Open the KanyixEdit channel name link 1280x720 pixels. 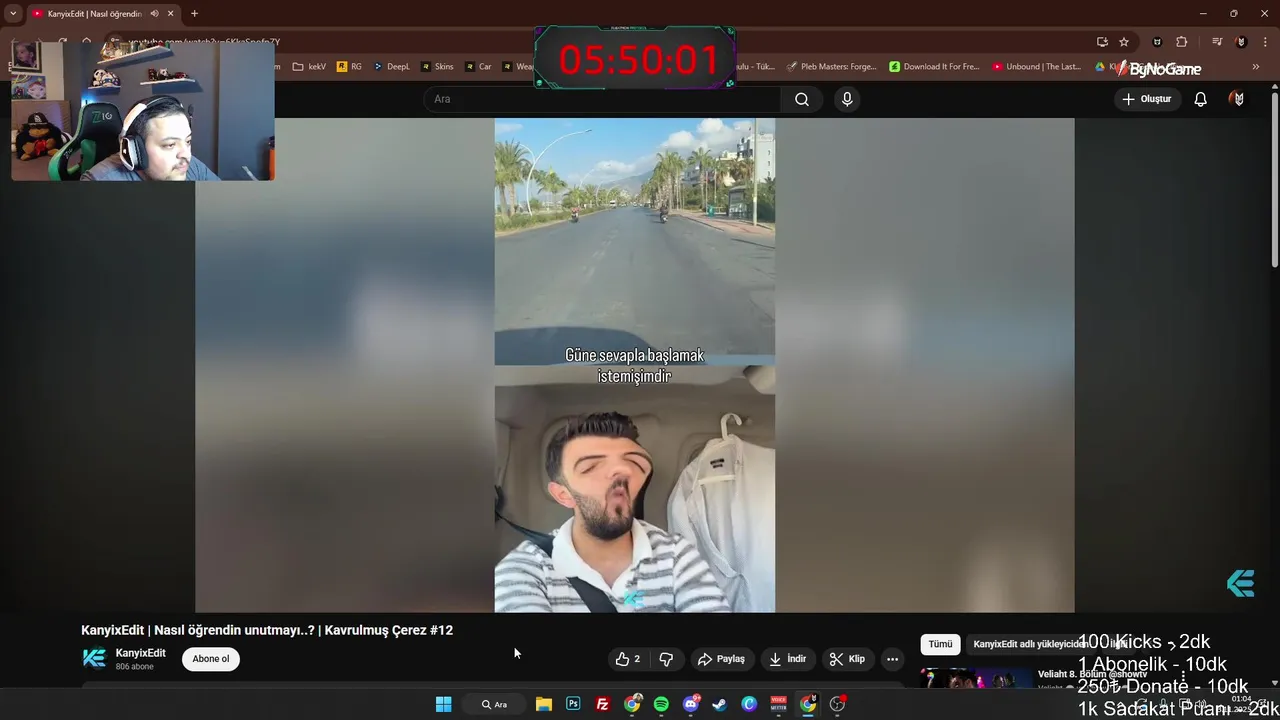[x=140, y=653]
